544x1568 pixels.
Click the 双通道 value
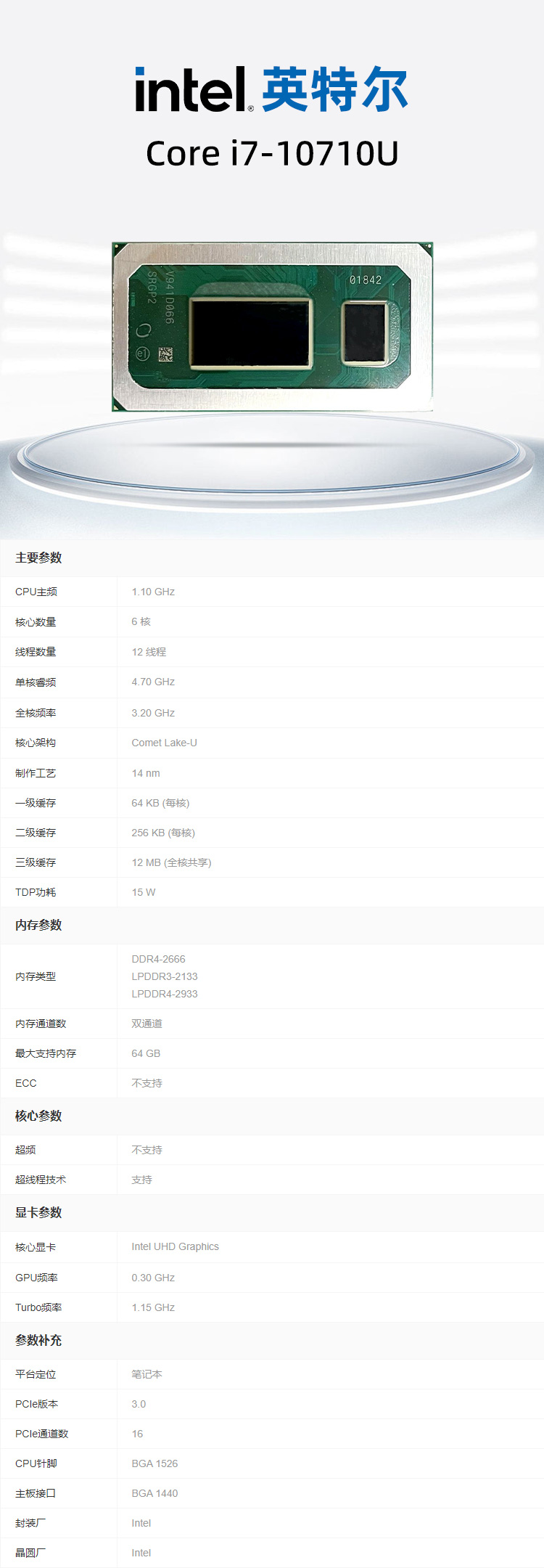point(147,1024)
